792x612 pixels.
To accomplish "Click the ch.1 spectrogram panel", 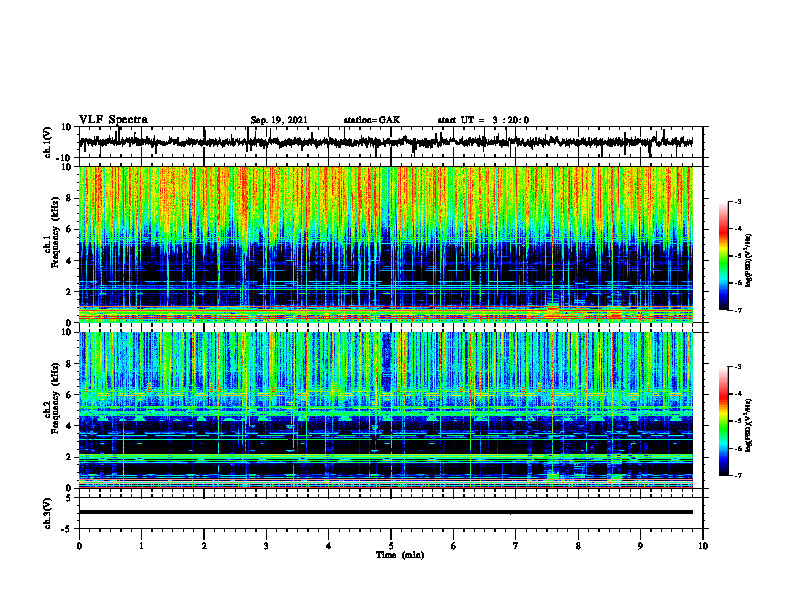I will click(386, 244).
